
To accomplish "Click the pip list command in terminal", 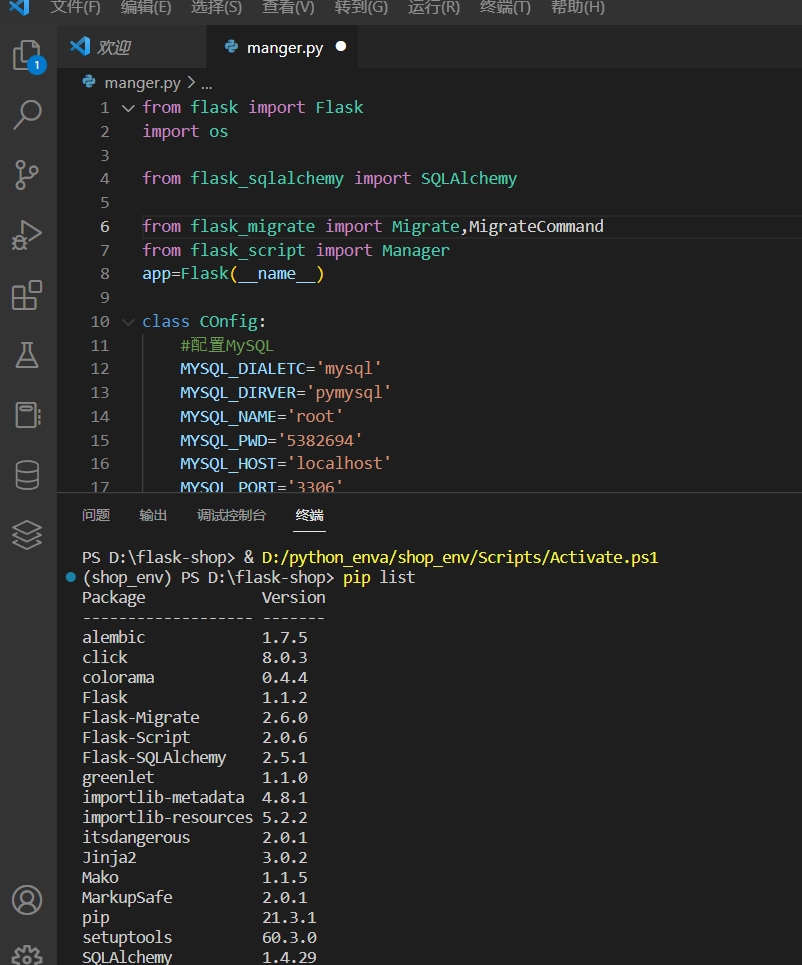I will point(379,578).
